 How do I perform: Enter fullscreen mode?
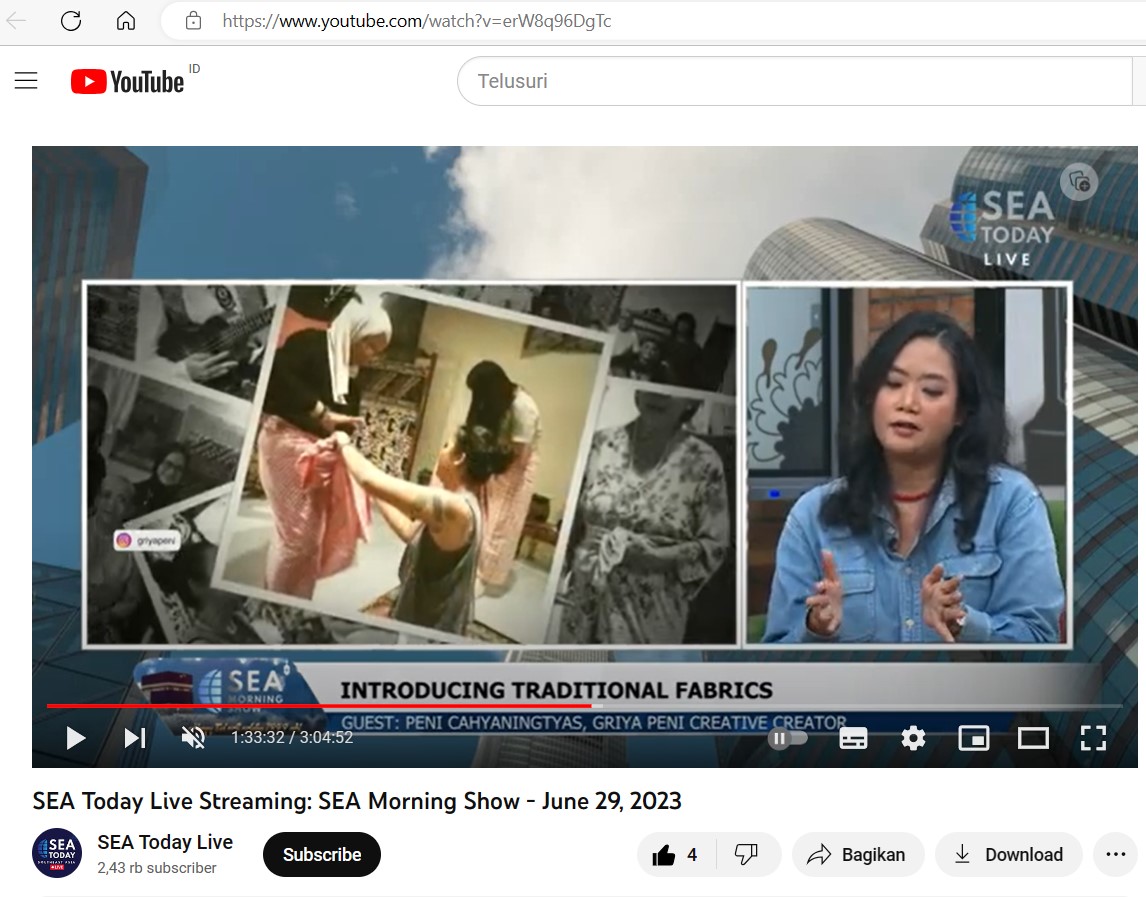coord(1093,738)
